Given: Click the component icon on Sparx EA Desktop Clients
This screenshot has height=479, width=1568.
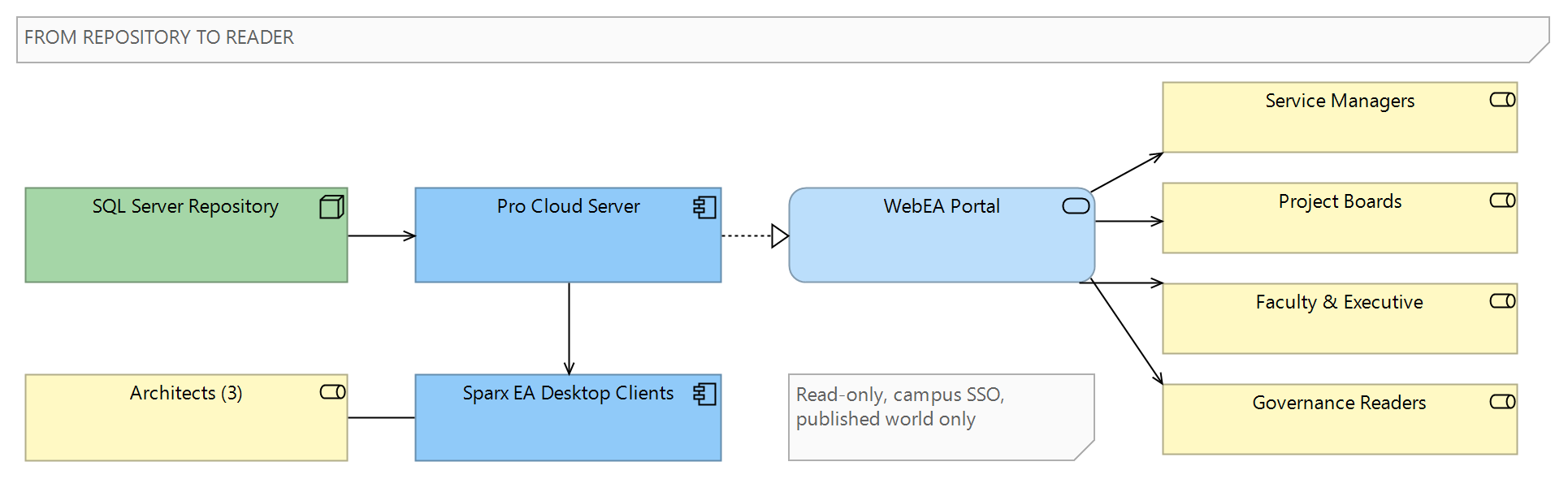Looking at the screenshot, I should click(704, 395).
